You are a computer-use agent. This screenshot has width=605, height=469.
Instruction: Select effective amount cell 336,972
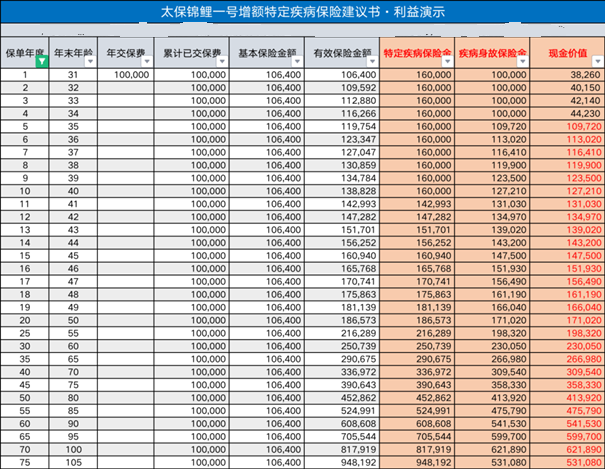(x=342, y=372)
